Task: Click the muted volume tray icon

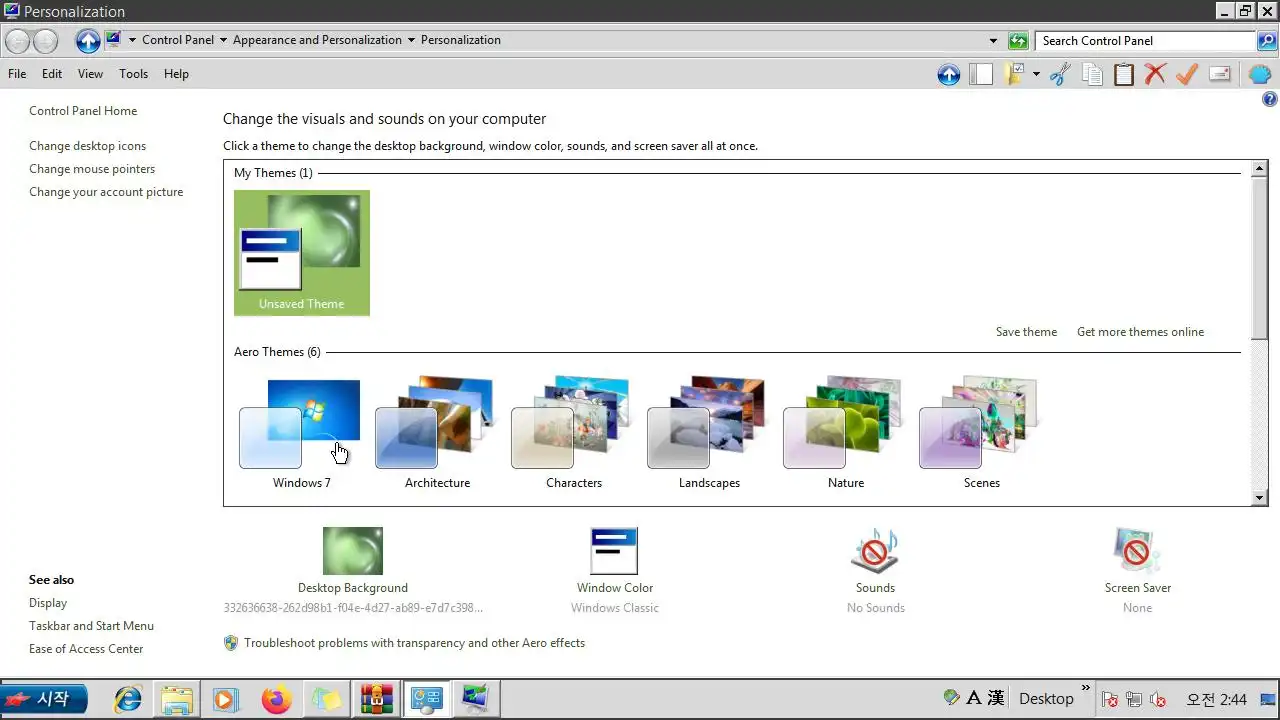Action: pyautogui.click(x=1158, y=699)
